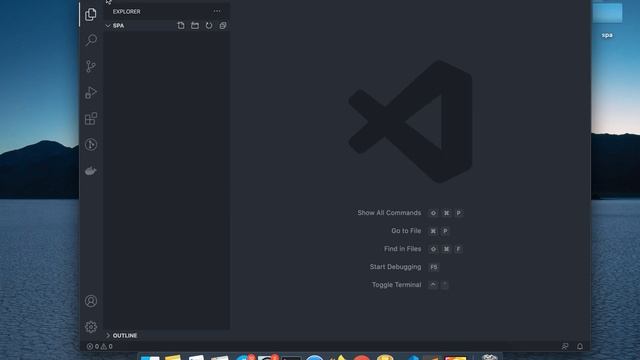The height and width of the screenshot is (360, 640).
Task: Open the Source Control view
Action: 91,66
